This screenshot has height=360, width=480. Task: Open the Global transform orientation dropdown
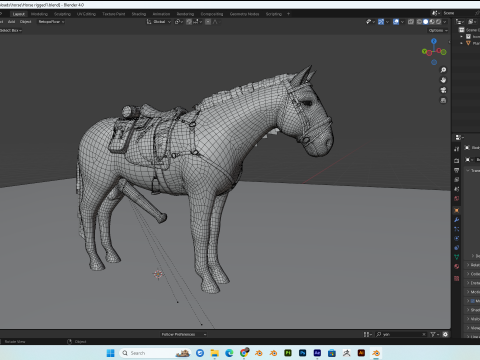coord(159,22)
